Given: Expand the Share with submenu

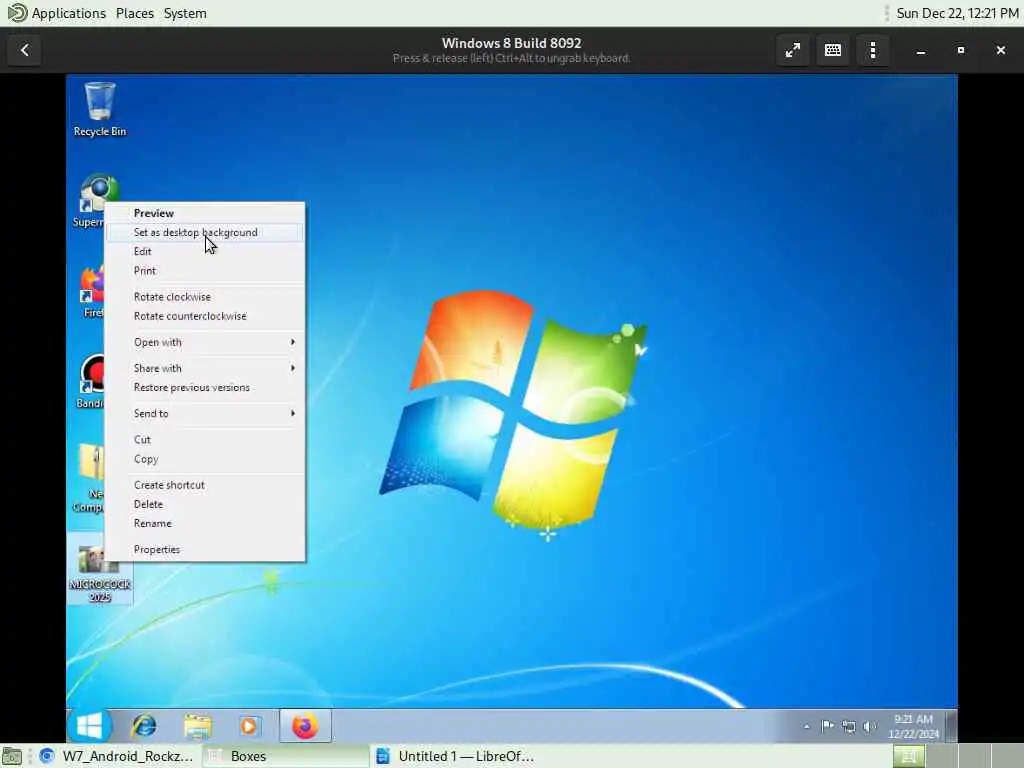Looking at the screenshot, I should point(205,368).
